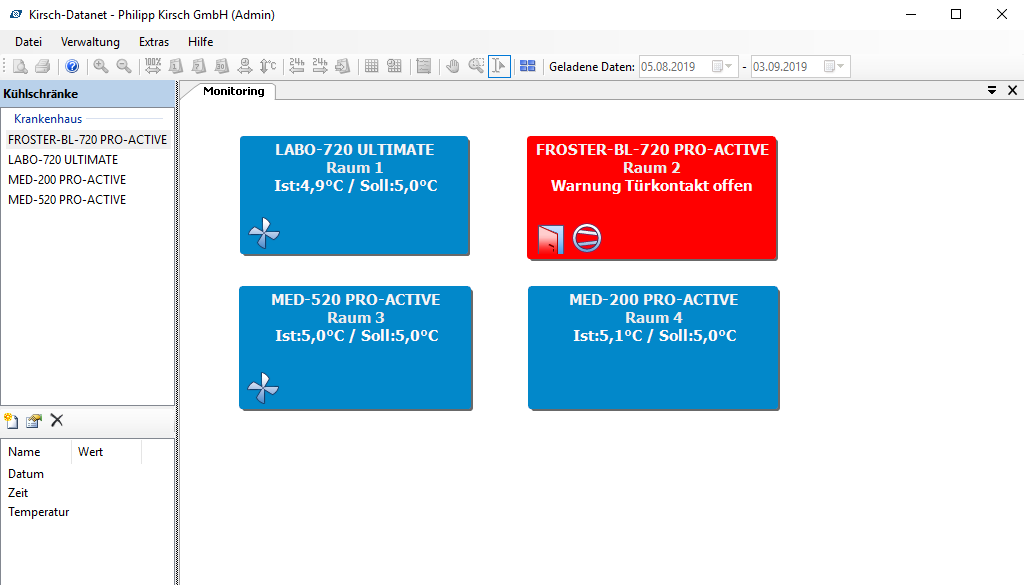
Task: Open print preview in the toolbar
Action: point(20,66)
